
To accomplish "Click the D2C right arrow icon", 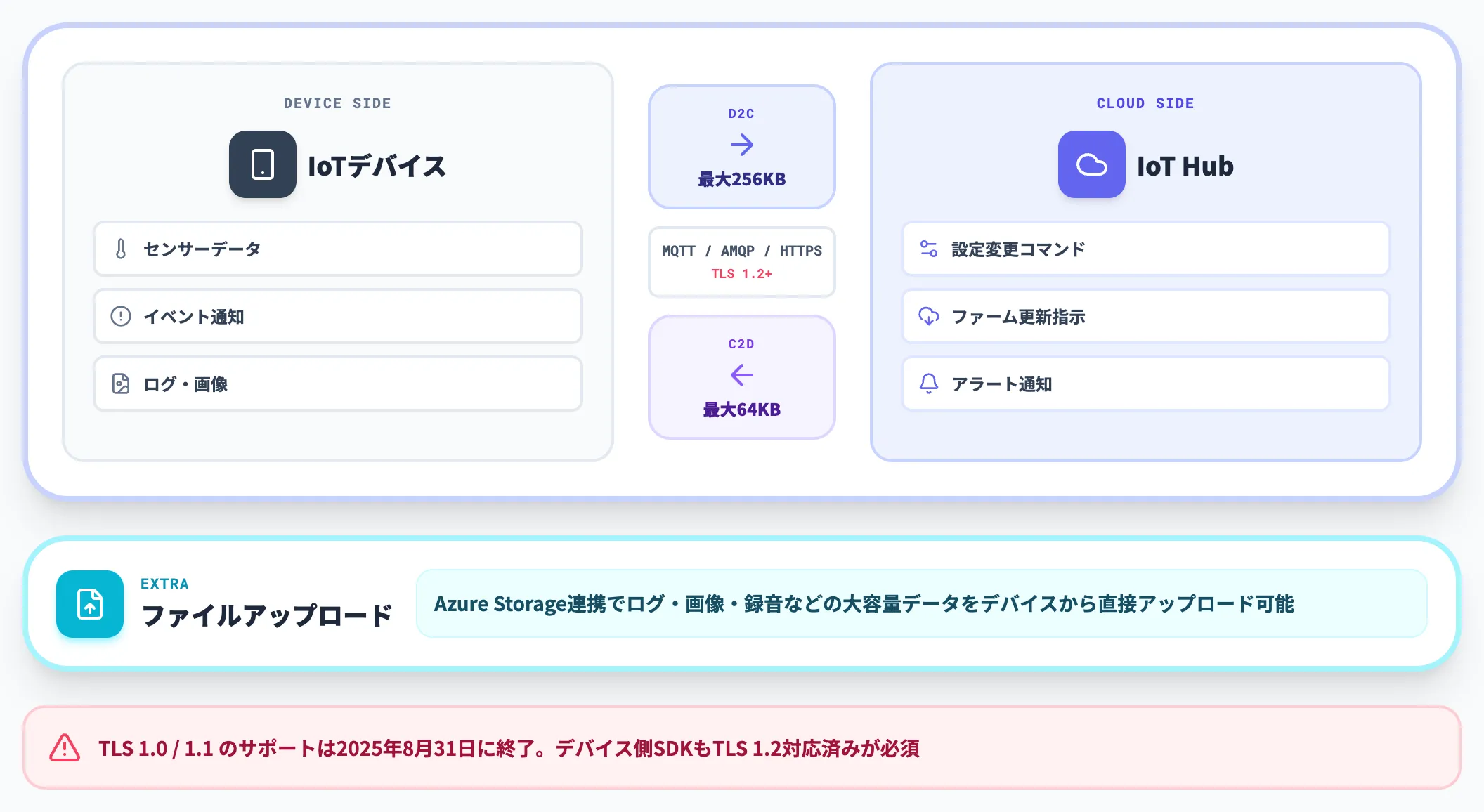I will click(x=742, y=145).
